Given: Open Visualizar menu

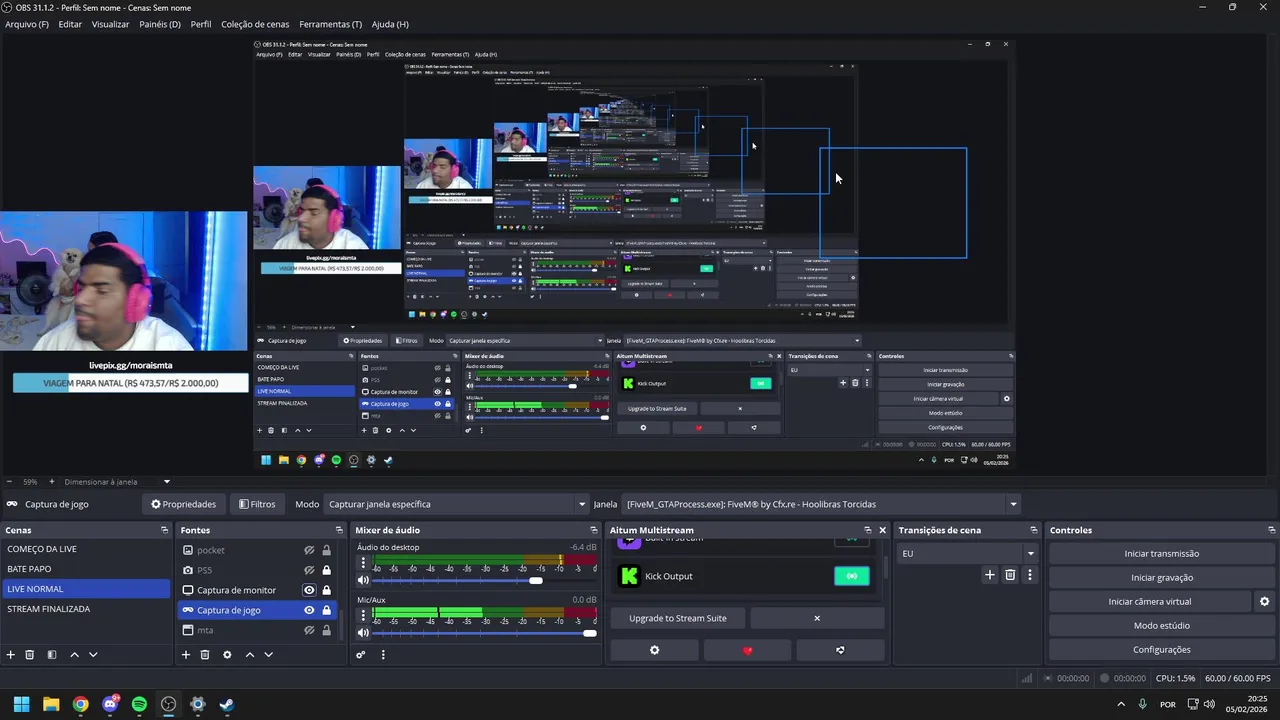Looking at the screenshot, I should (x=110, y=24).
